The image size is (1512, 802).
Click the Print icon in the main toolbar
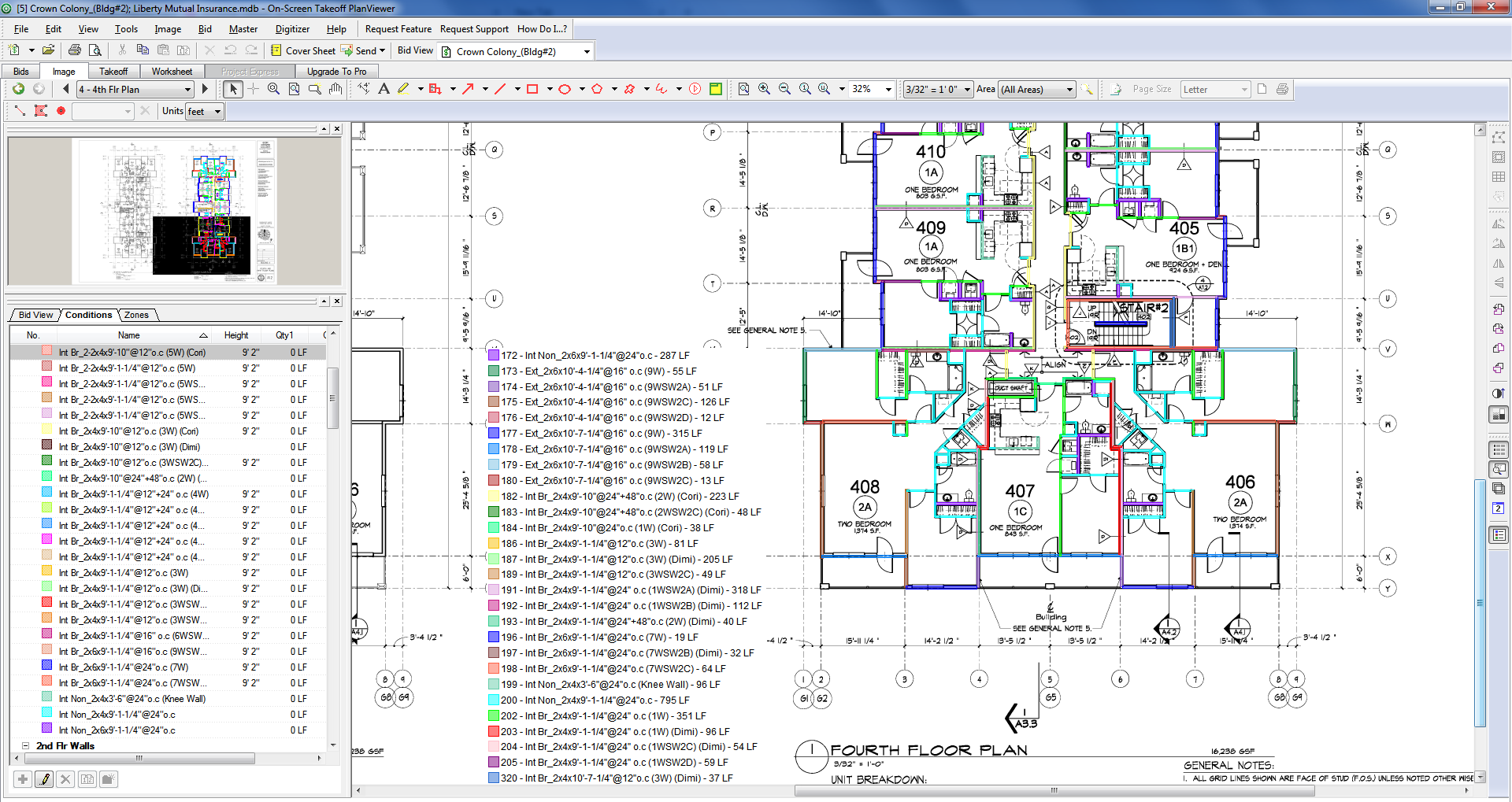[x=75, y=50]
